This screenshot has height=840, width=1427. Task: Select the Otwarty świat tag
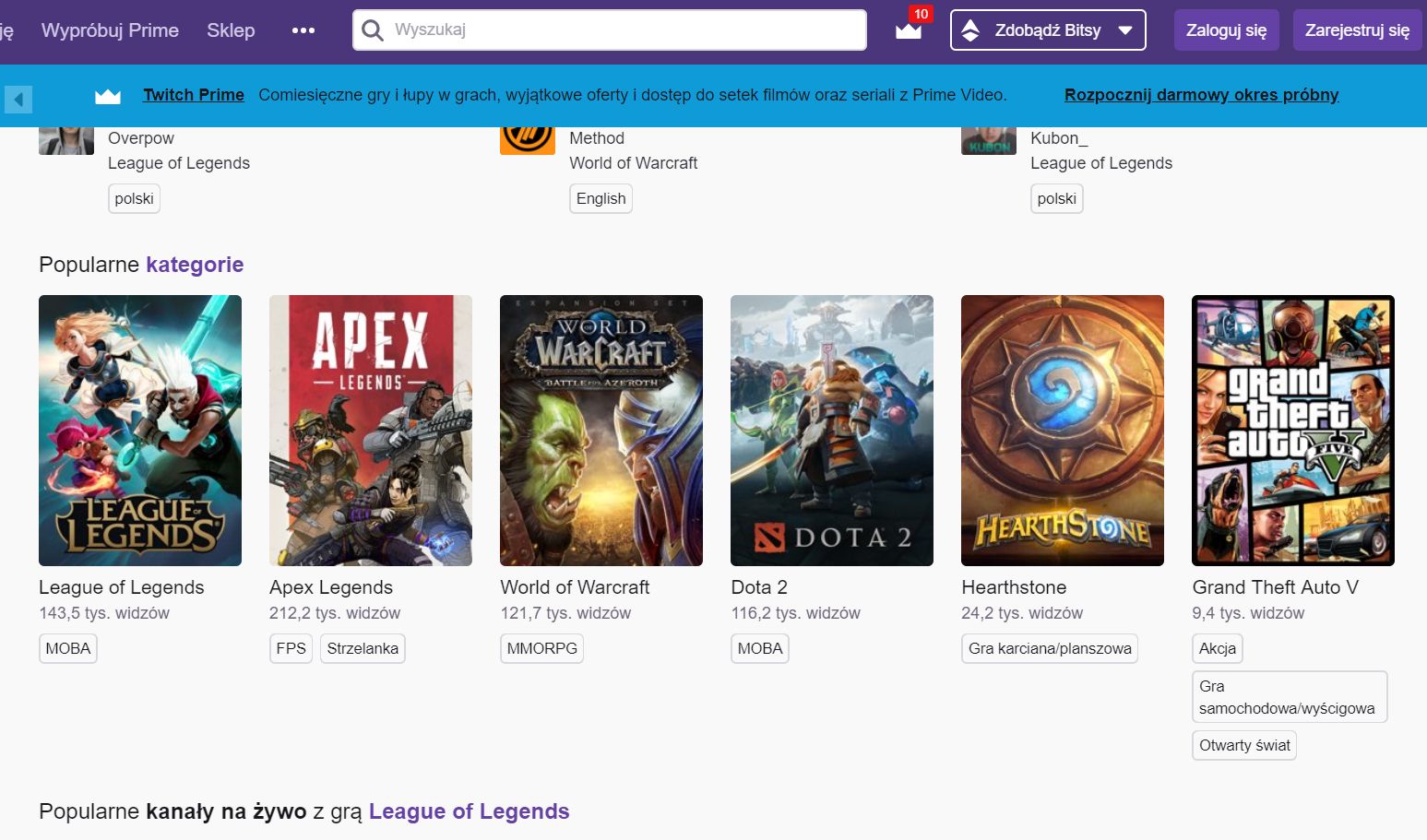(1244, 745)
